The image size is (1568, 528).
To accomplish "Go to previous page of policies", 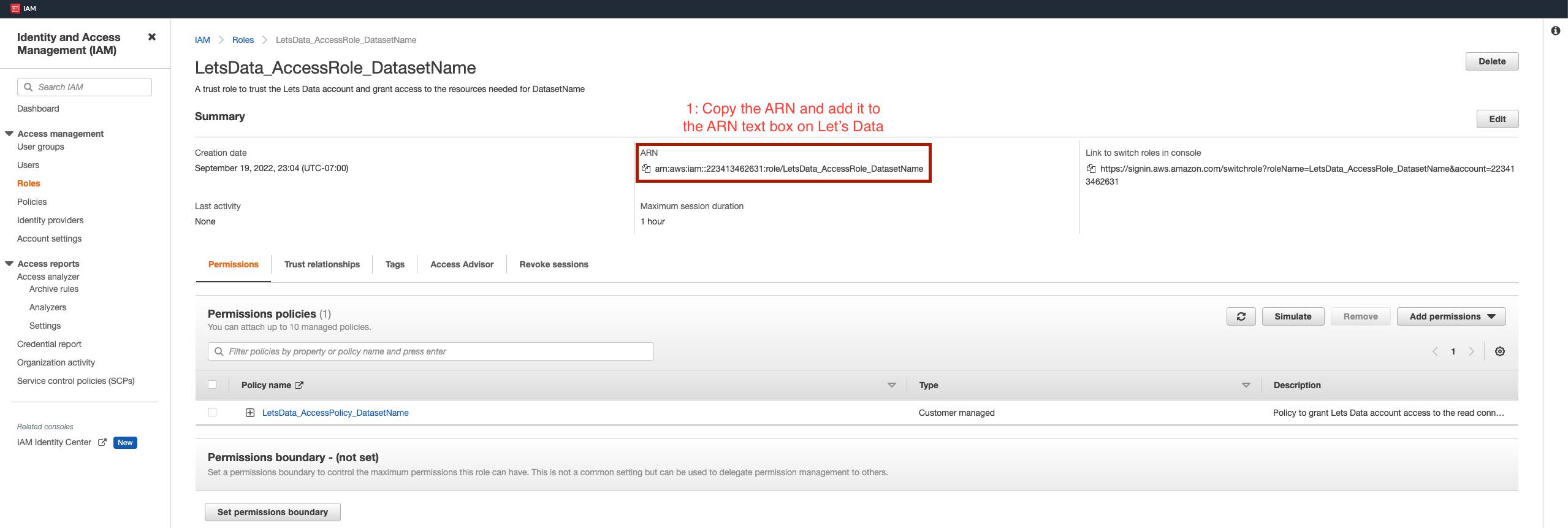I will tap(1435, 351).
